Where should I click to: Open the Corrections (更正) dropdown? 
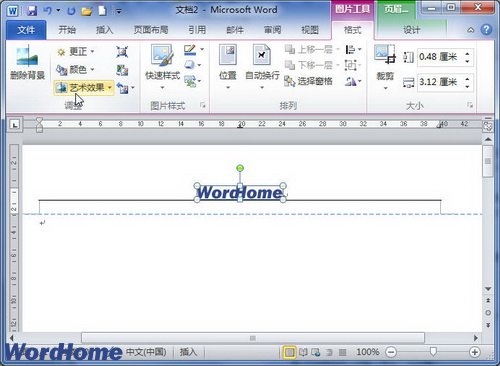click(76, 52)
